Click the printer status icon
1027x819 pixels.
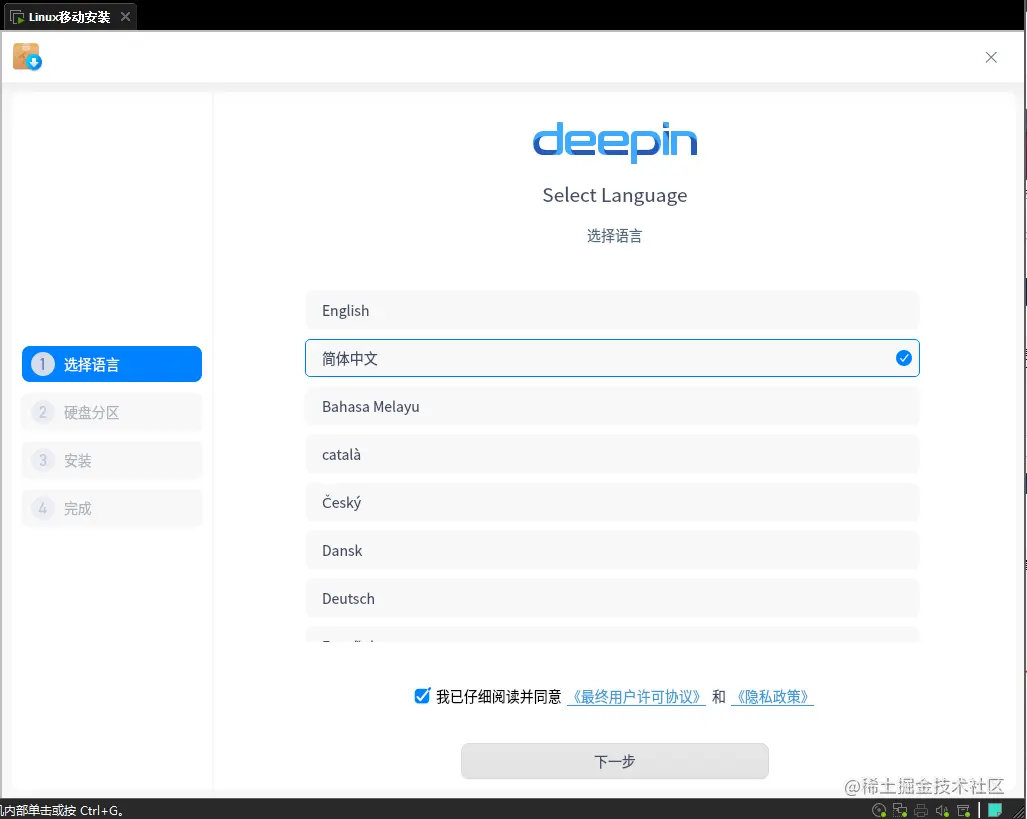[921, 810]
